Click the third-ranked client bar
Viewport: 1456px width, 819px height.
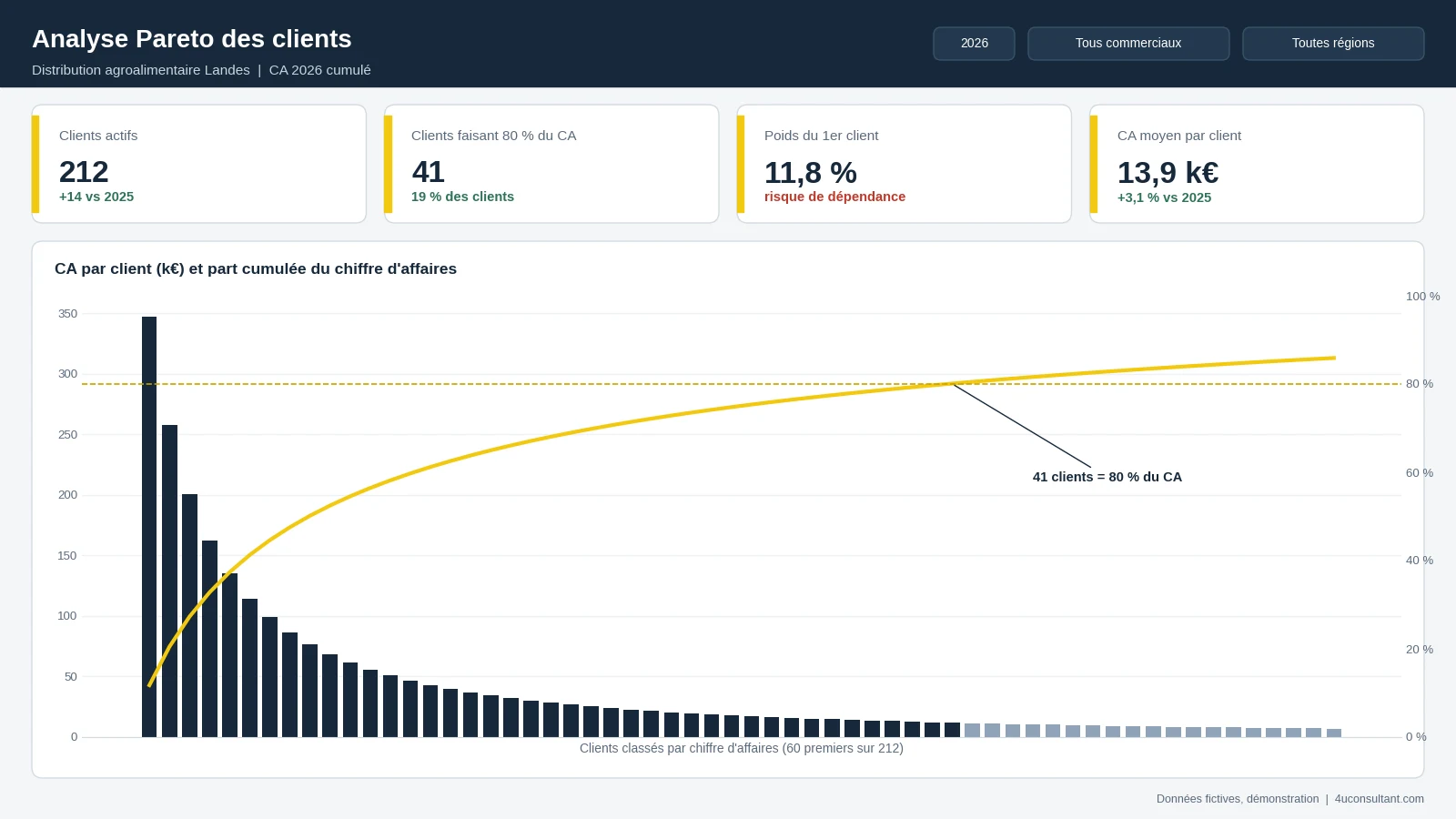coord(189,615)
